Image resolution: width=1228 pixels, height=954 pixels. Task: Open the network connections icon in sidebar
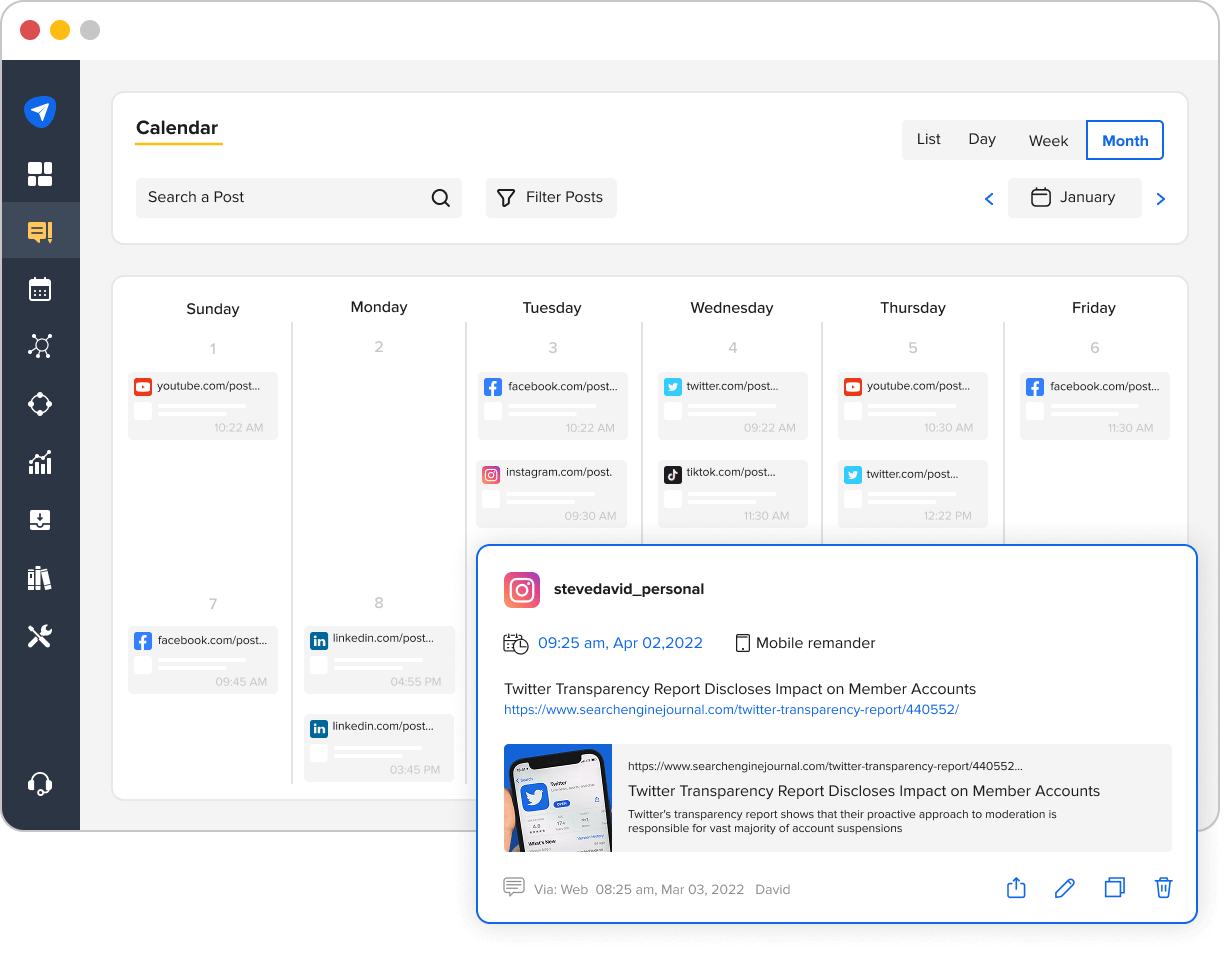40,346
